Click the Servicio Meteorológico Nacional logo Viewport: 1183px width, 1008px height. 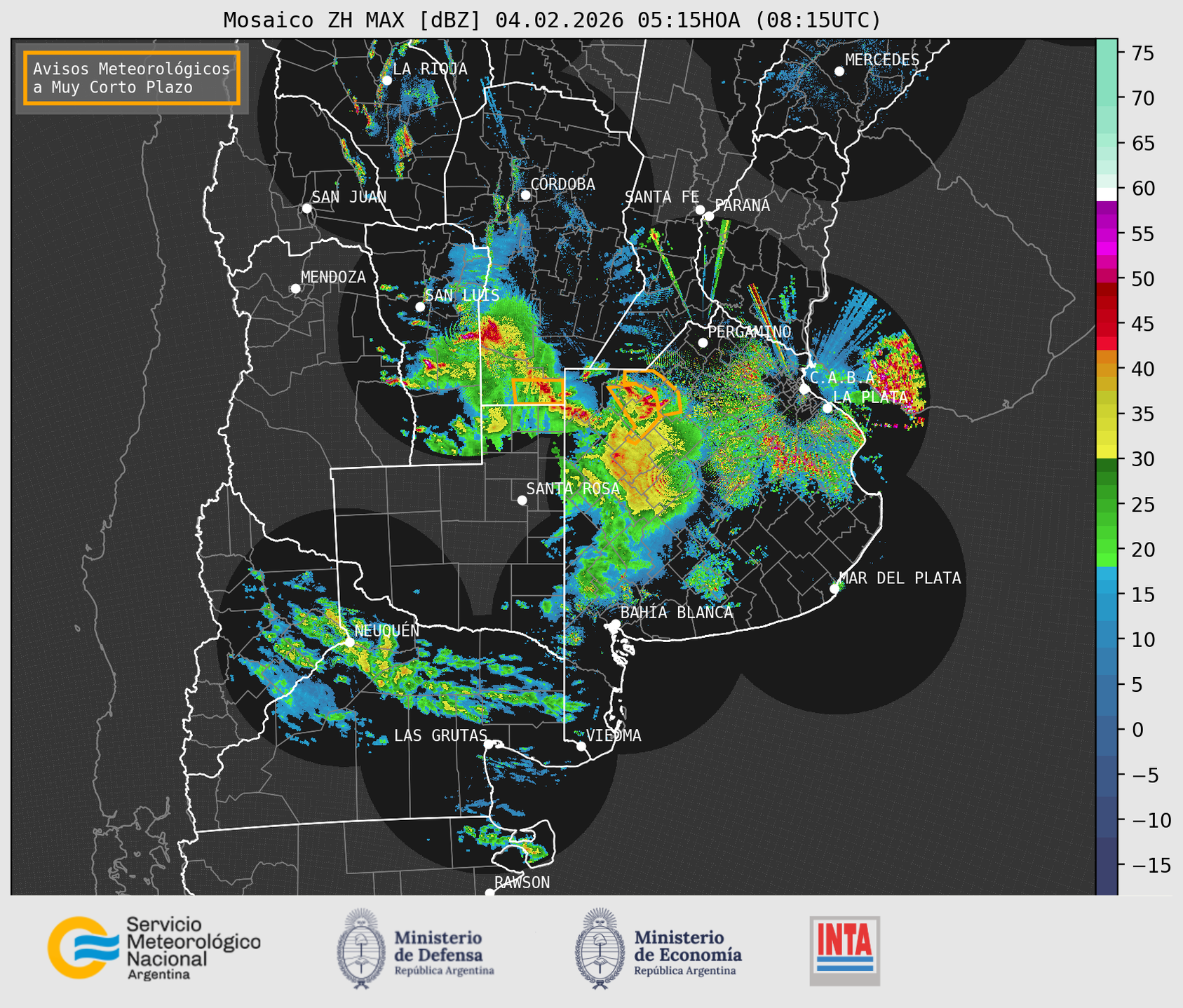click(154, 948)
